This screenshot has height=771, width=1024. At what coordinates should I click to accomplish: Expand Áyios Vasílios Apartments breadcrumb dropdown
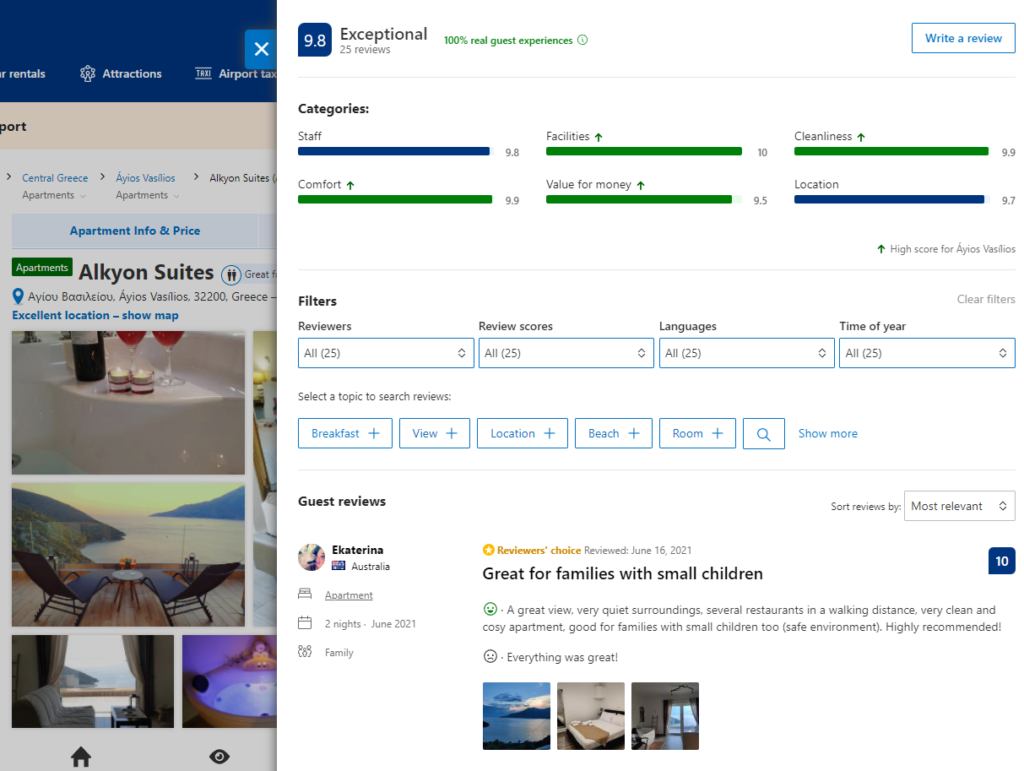click(148, 195)
